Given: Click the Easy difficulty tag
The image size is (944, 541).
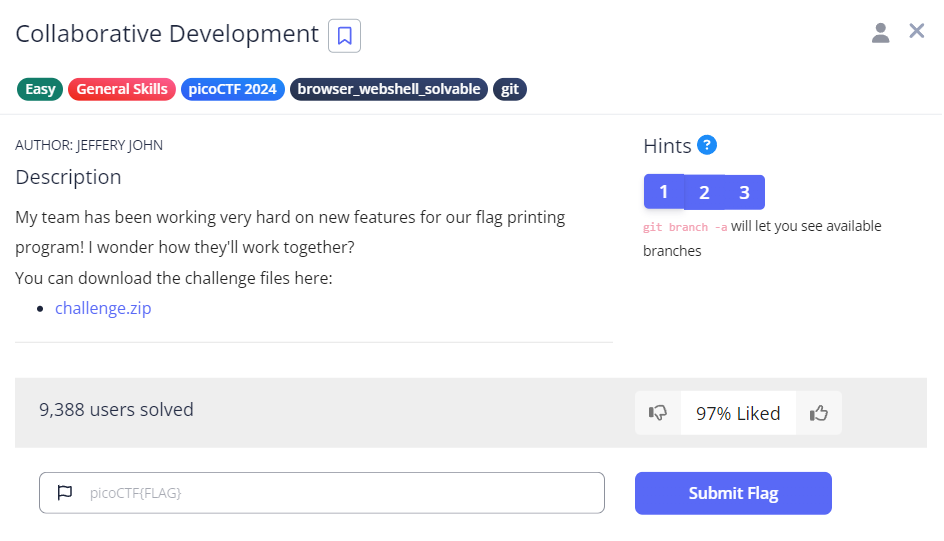Looking at the screenshot, I should [40, 89].
